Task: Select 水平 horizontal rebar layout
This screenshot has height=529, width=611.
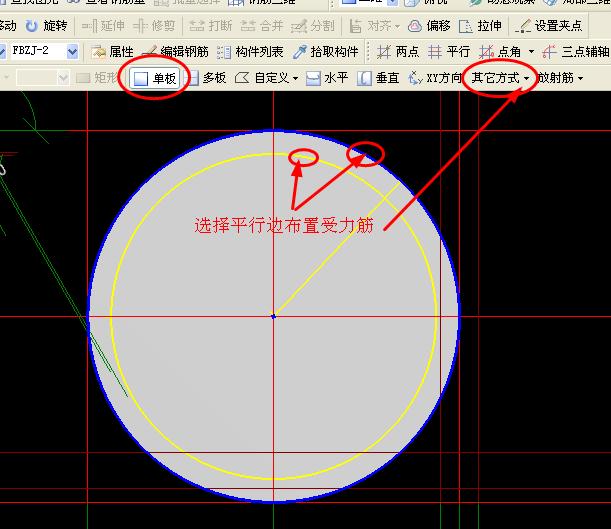Action: tap(327, 78)
